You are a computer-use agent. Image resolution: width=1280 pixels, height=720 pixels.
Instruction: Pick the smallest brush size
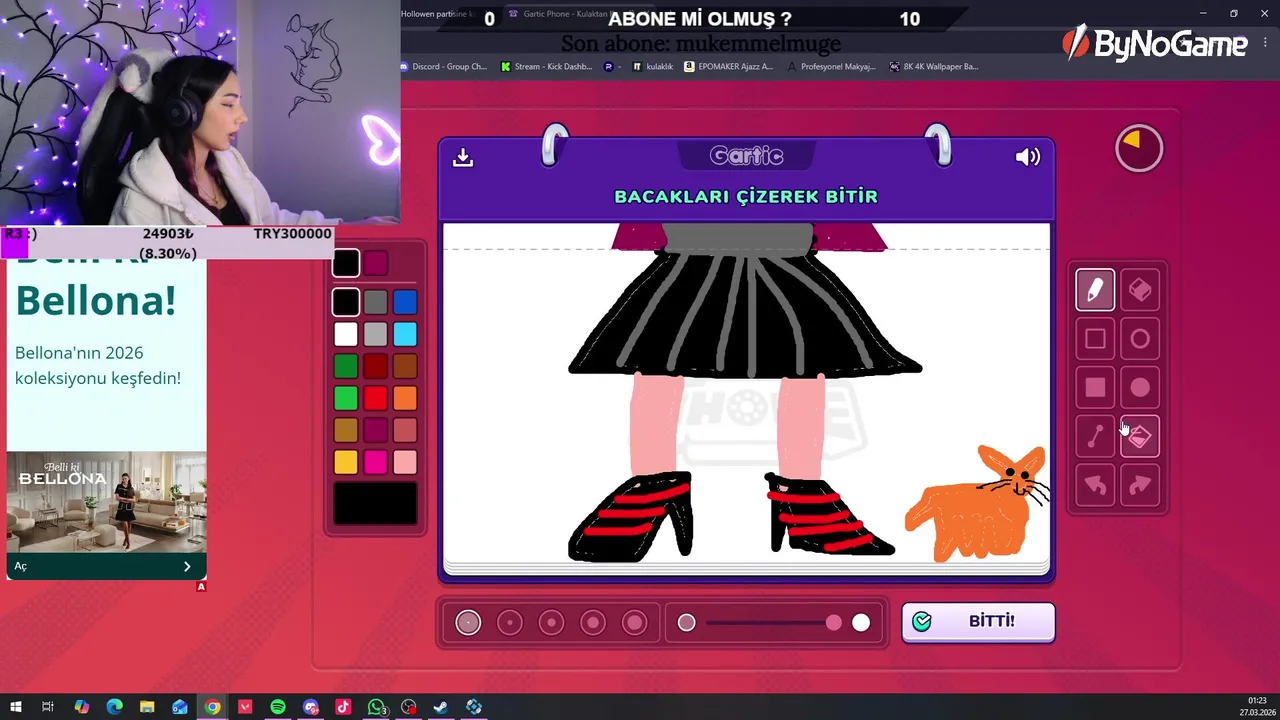[x=468, y=623]
